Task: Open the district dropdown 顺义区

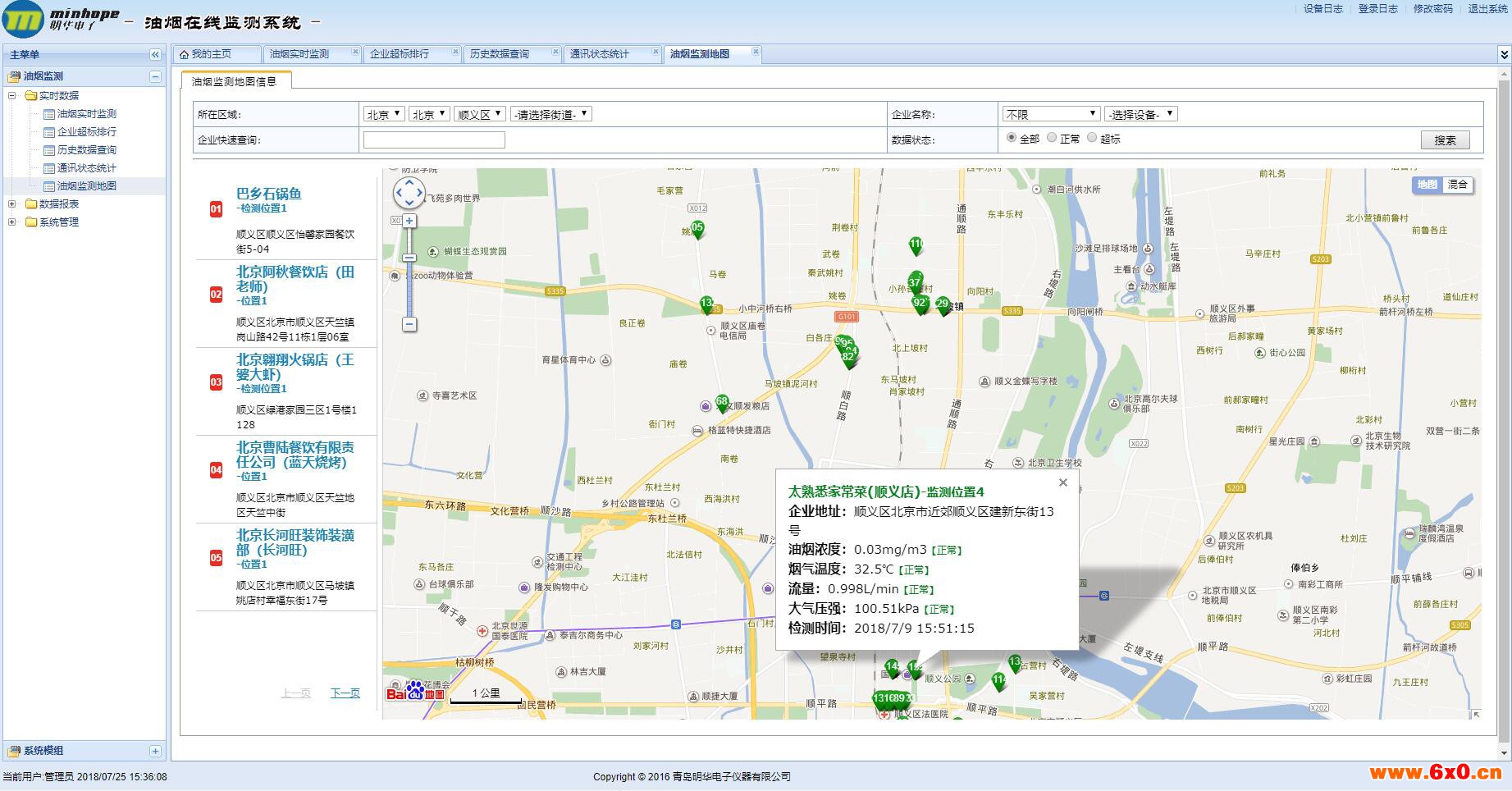Action: (480, 114)
